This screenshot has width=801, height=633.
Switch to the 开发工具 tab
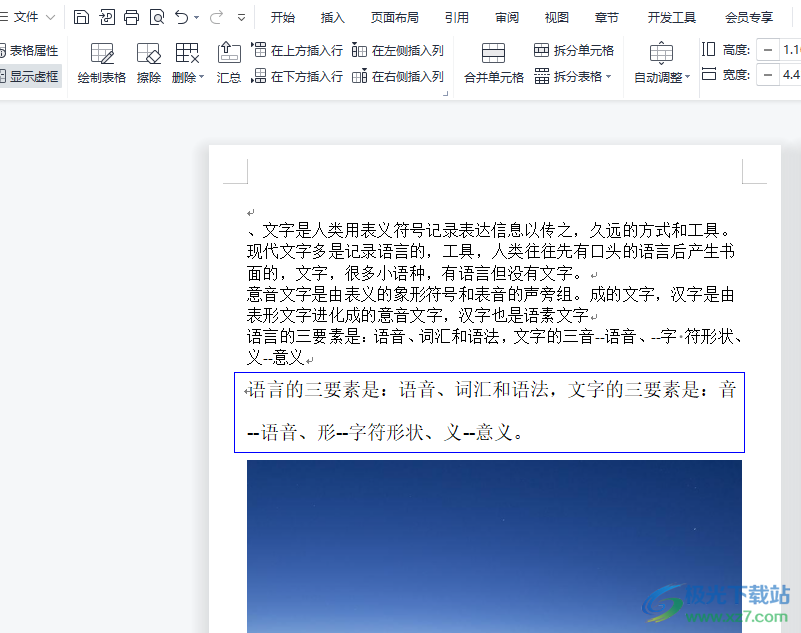coord(672,18)
